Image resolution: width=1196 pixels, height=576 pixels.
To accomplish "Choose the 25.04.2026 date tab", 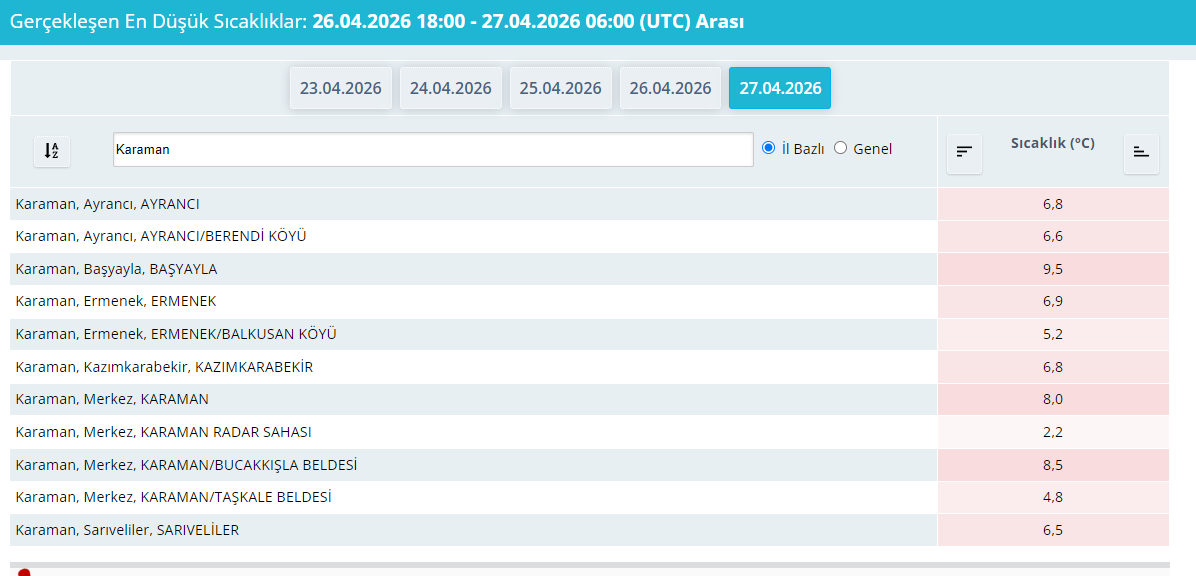I will (560, 88).
